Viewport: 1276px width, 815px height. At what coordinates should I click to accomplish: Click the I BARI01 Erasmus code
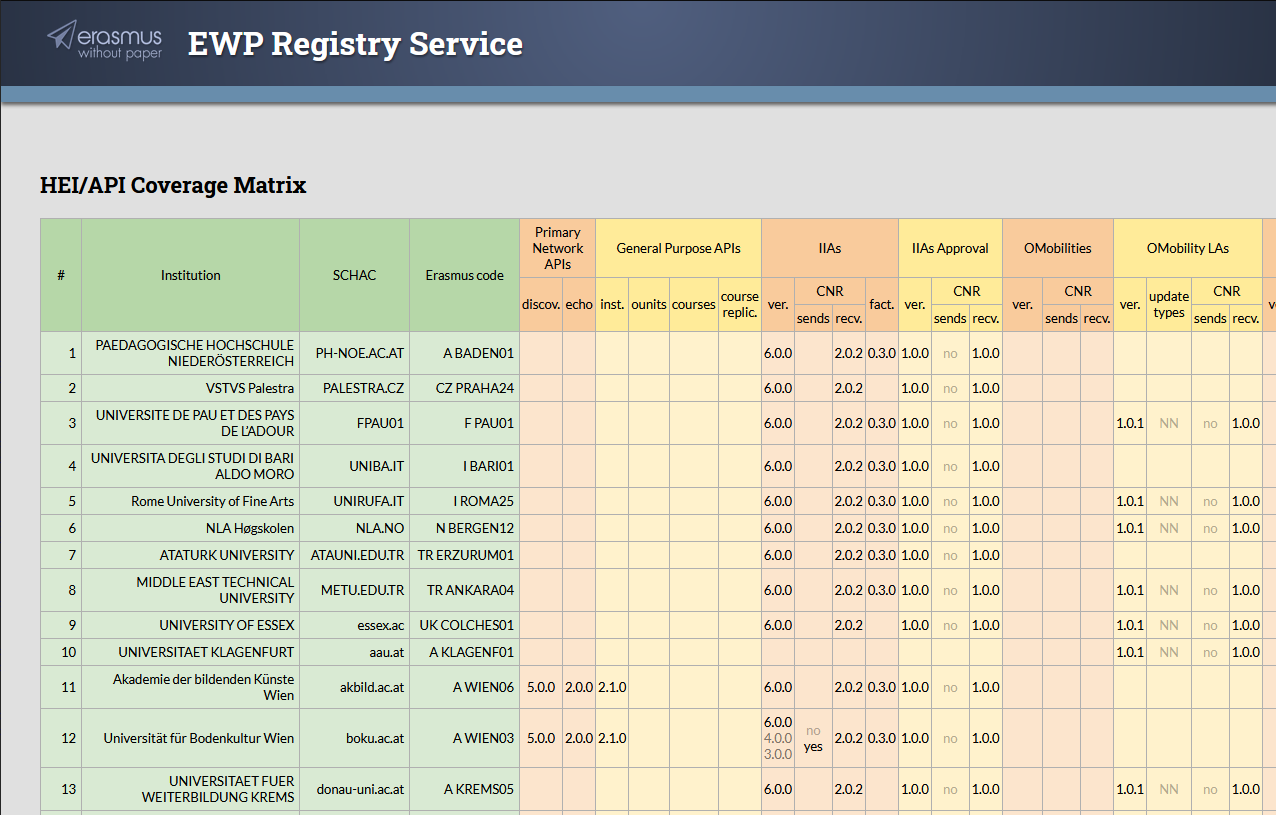click(x=464, y=466)
